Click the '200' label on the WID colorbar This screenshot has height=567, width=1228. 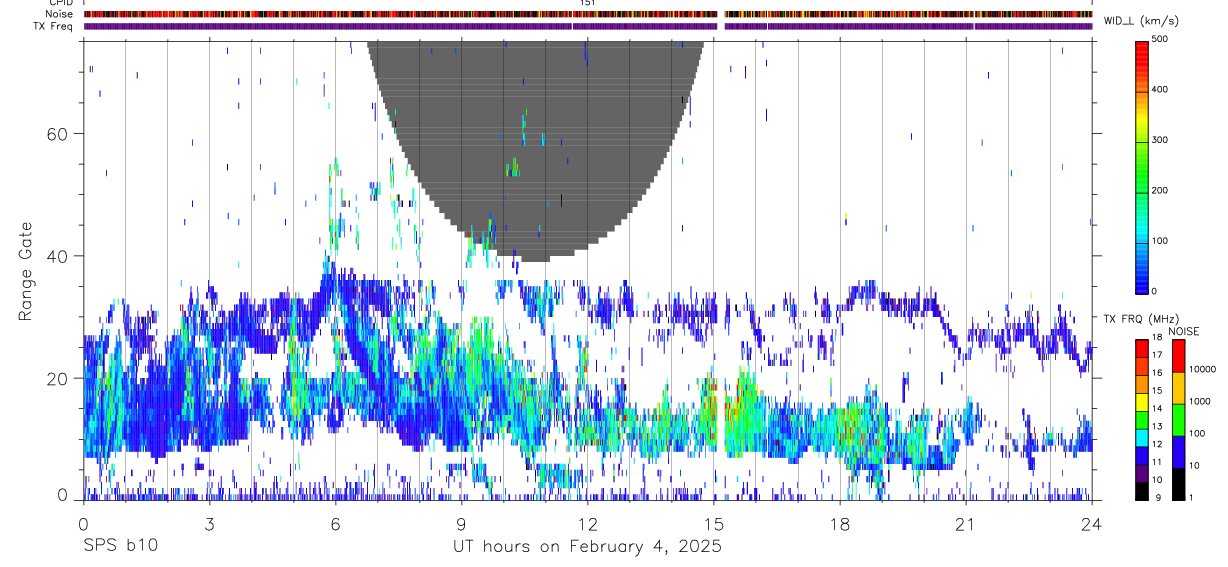click(1160, 190)
